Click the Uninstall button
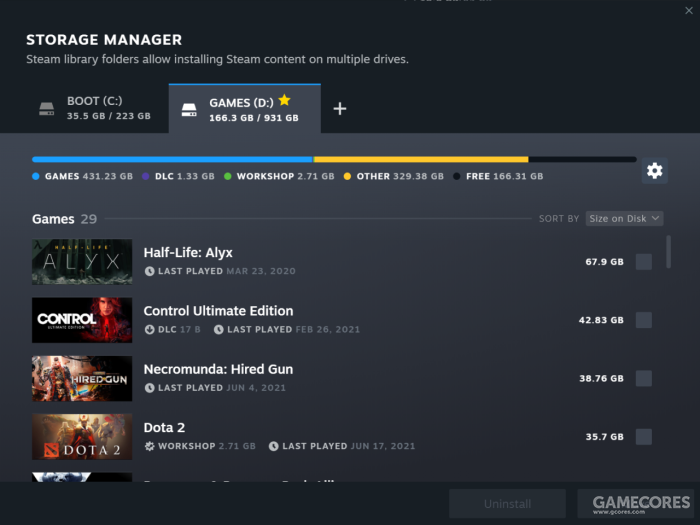The height and width of the screenshot is (525, 700). click(507, 504)
